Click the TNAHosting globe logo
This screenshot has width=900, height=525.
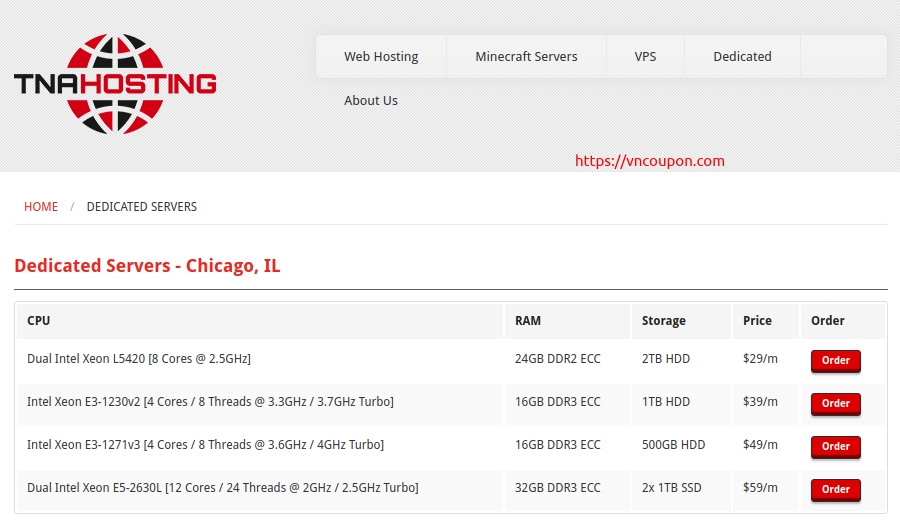coord(115,83)
